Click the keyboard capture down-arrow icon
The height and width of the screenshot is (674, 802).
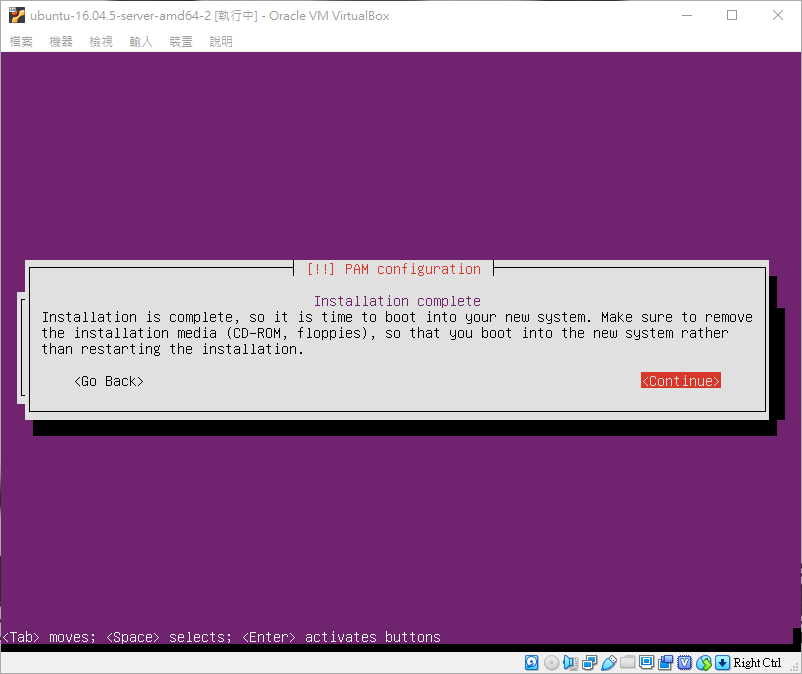pyautogui.click(x=722, y=663)
